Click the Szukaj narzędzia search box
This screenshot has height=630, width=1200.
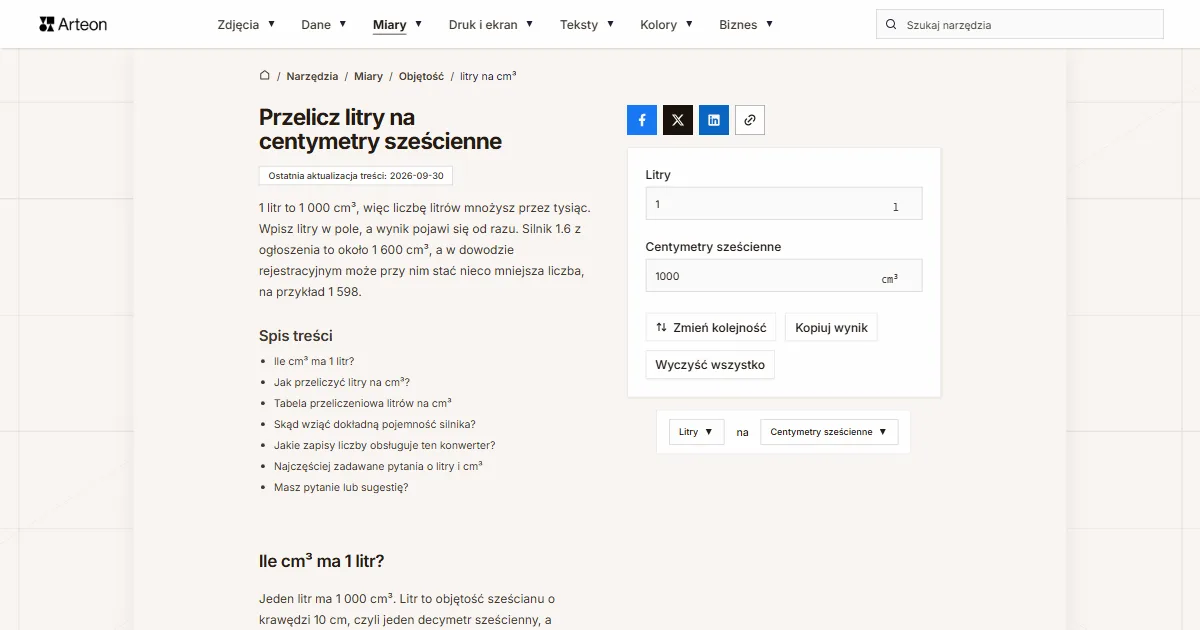click(1020, 25)
